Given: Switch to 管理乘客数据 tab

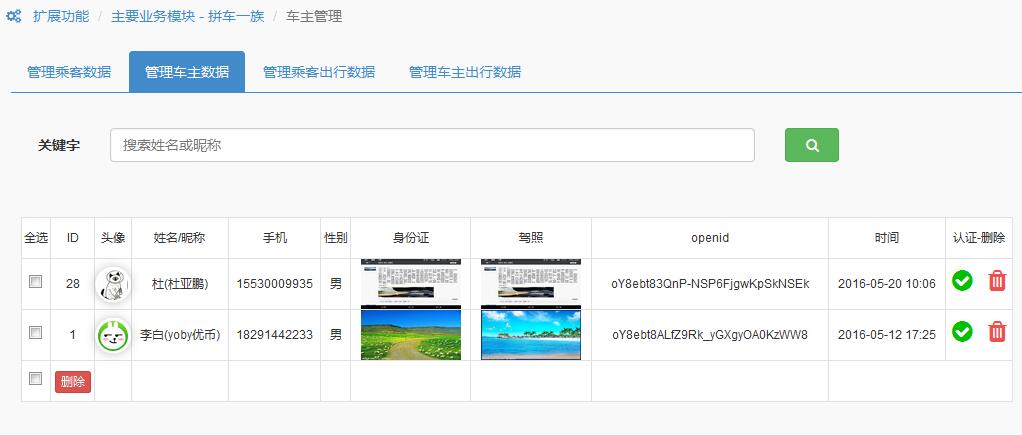Looking at the screenshot, I should 69,72.
